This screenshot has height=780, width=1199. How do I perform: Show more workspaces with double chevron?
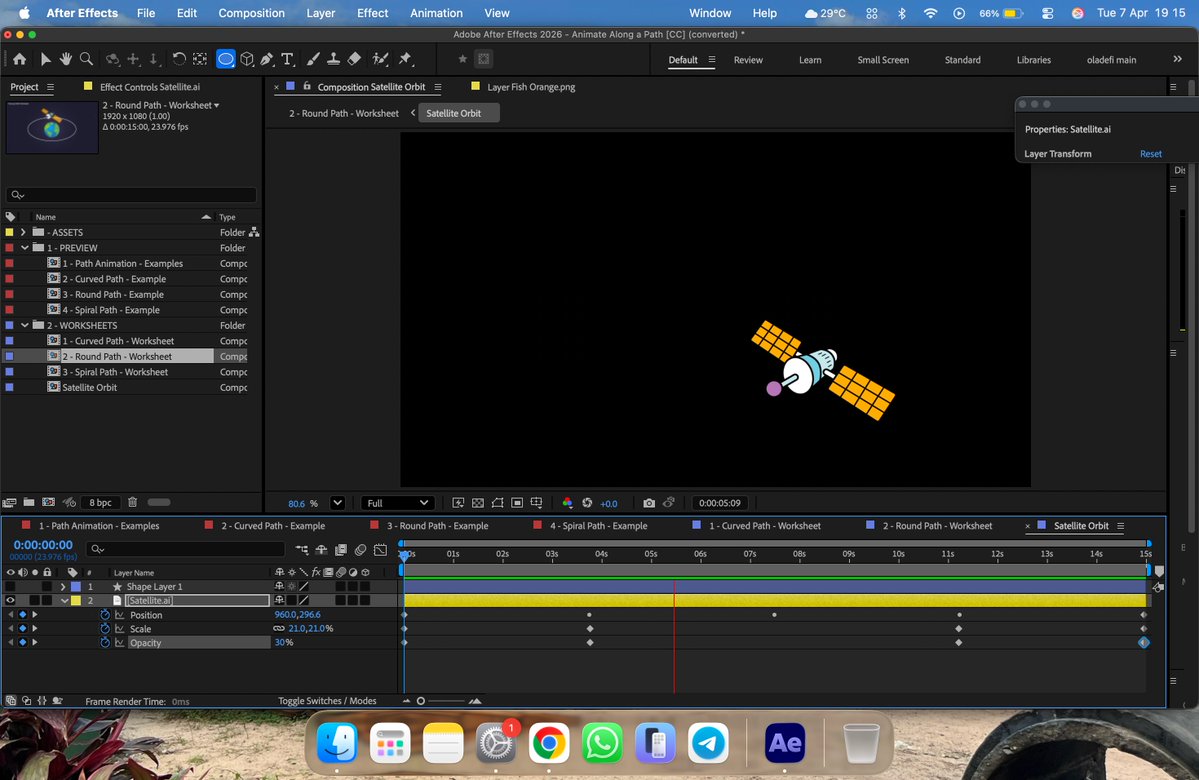tap(1178, 59)
